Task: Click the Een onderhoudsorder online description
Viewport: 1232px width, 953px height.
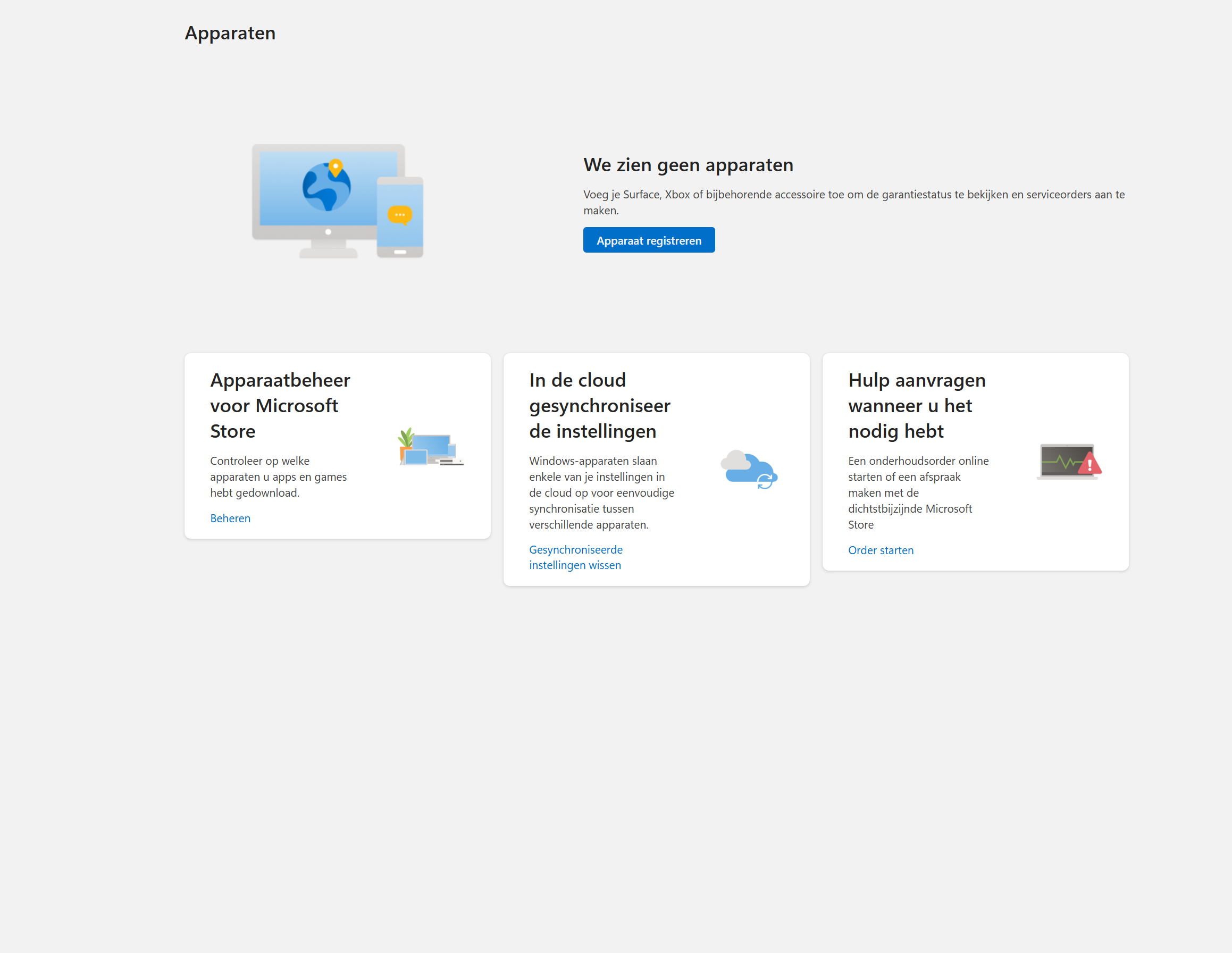Action: pos(918,492)
